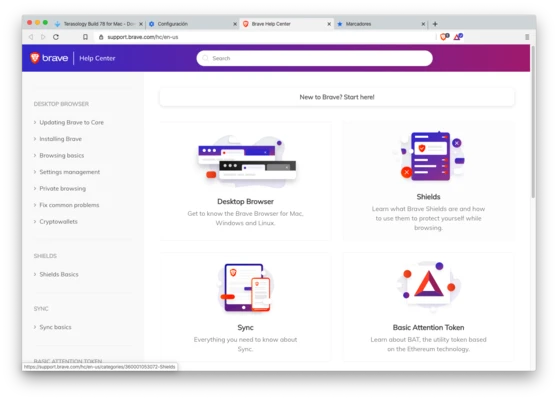Open Browsing basics sidebar link
Viewport: 558px width, 400px height.
click(x=62, y=156)
